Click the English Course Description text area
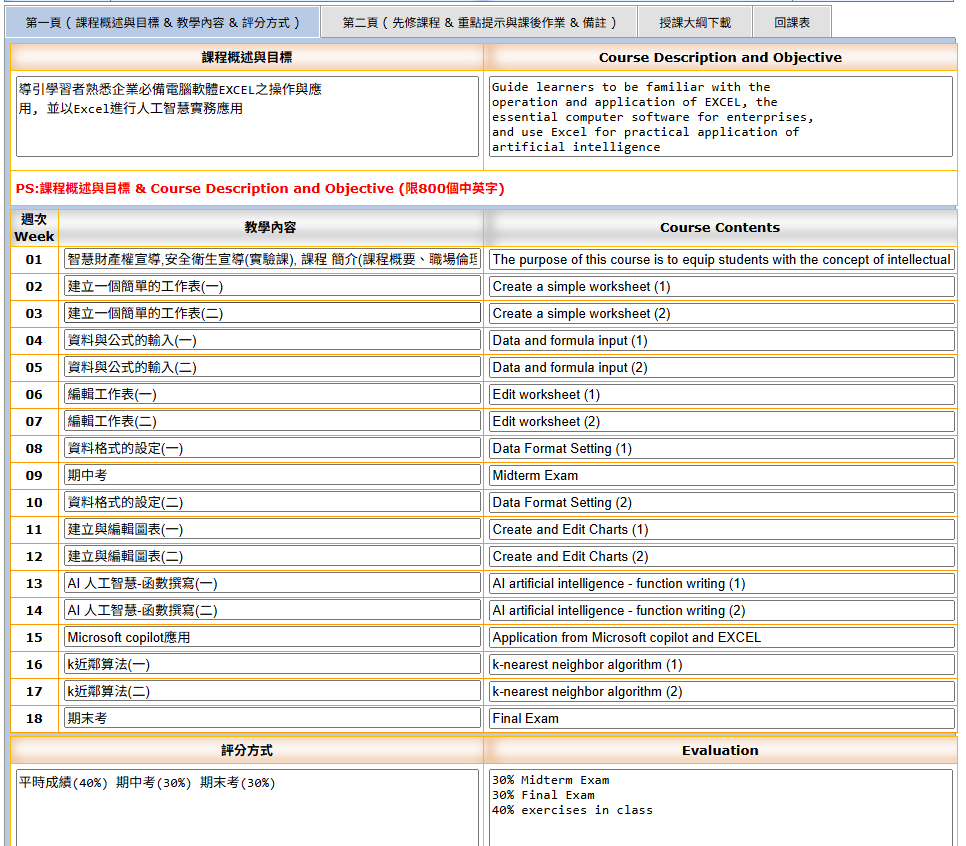Image resolution: width=966 pixels, height=846 pixels. pos(720,116)
